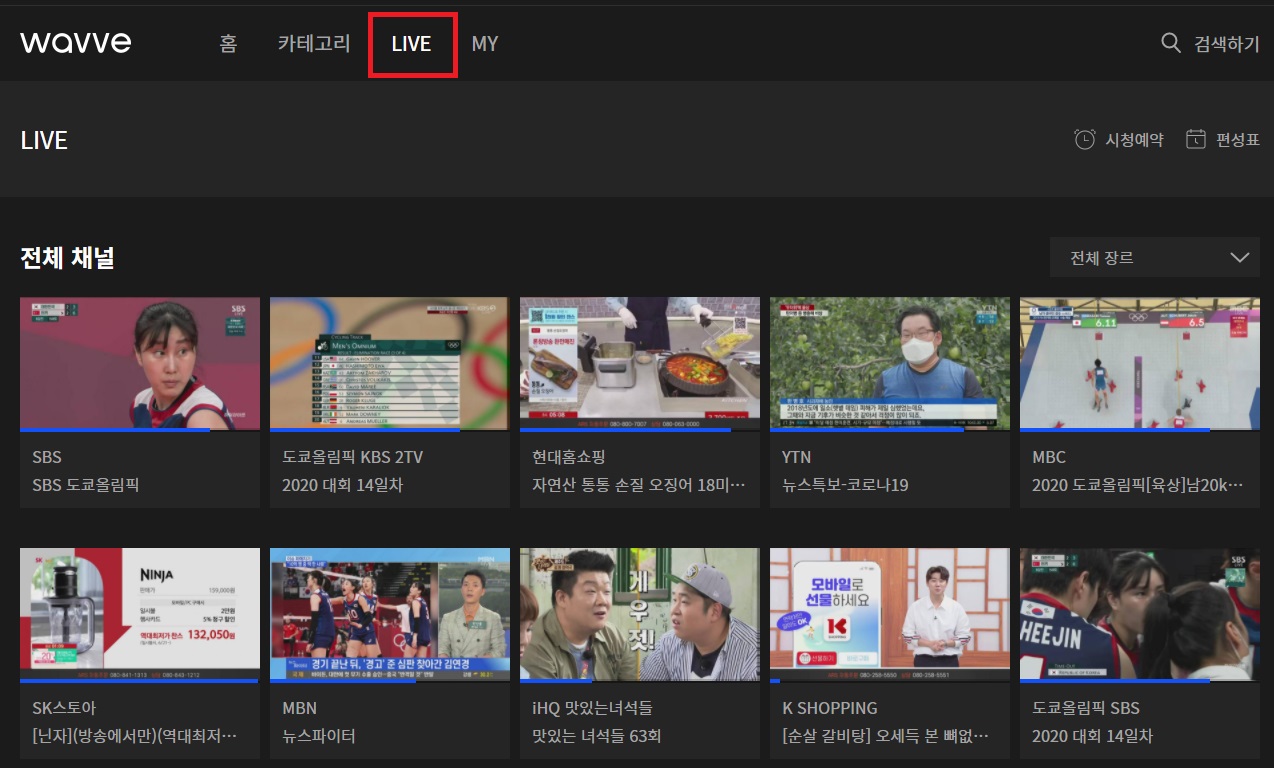
Task: Click program title 자연산 통통 손질 오징어
Action: (639, 485)
